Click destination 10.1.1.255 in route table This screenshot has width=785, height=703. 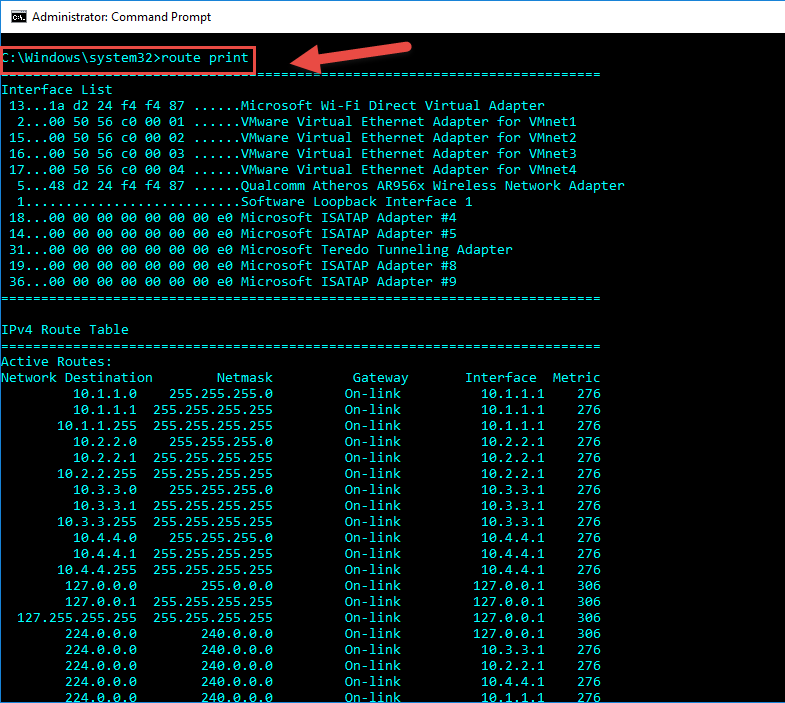click(97, 426)
